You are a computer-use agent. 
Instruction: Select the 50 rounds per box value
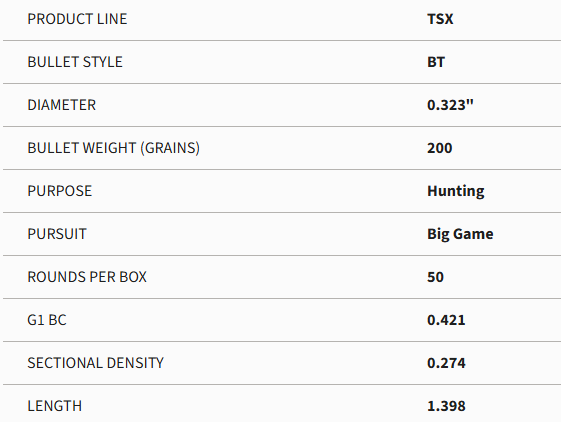point(435,277)
